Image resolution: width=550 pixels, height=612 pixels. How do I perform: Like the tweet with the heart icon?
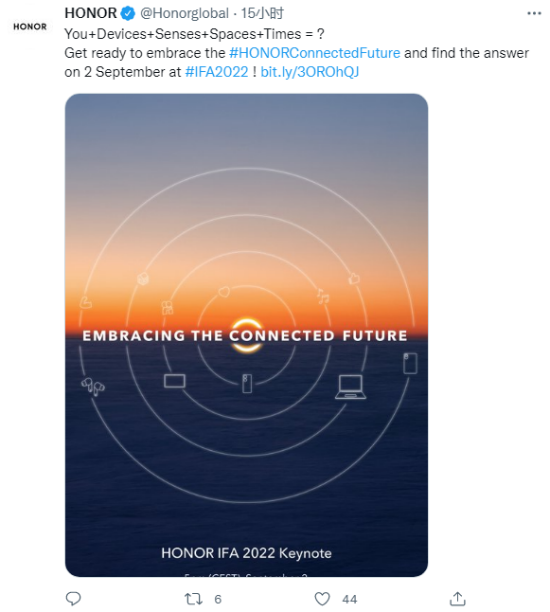[322, 599]
